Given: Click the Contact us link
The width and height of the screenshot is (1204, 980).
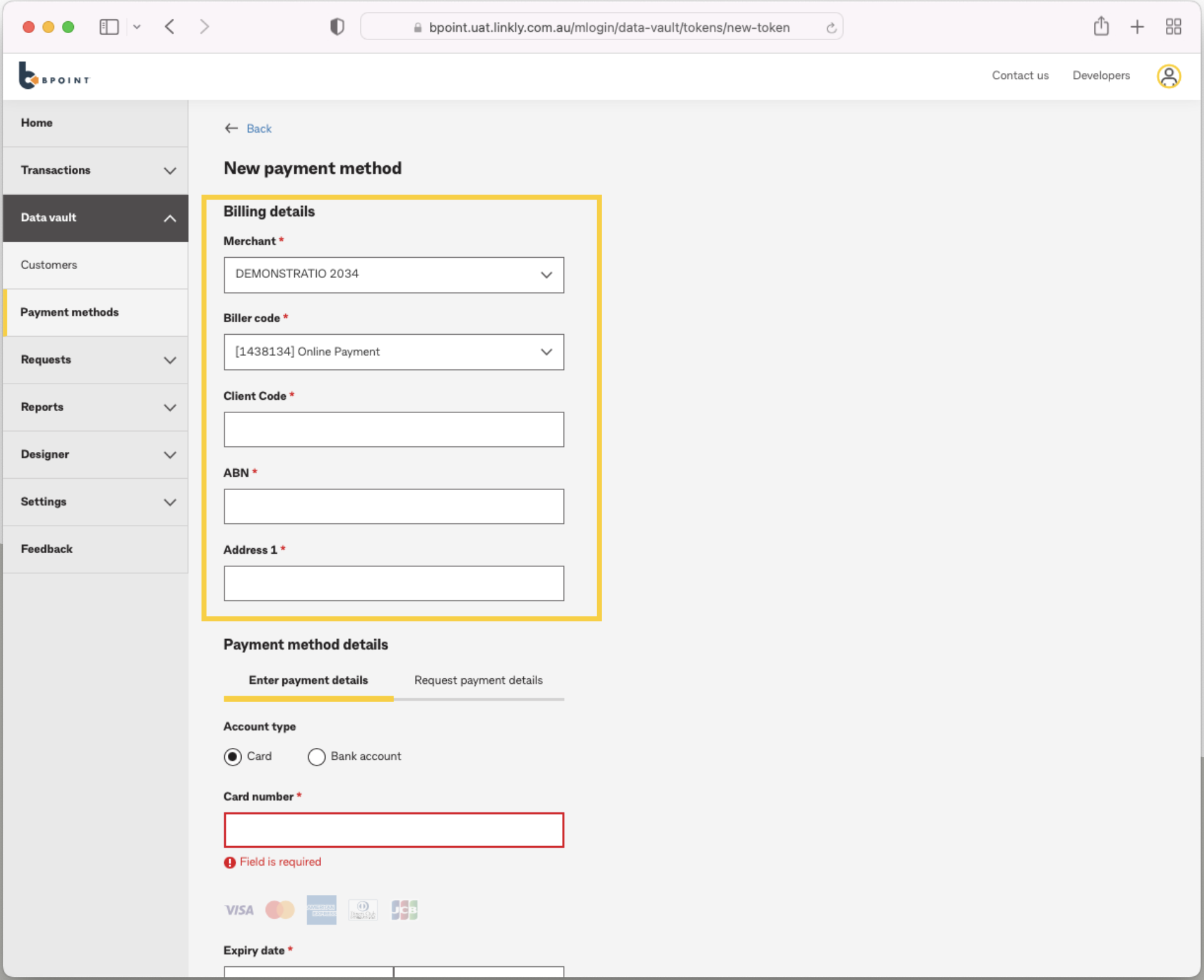Looking at the screenshot, I should 1020,75.
